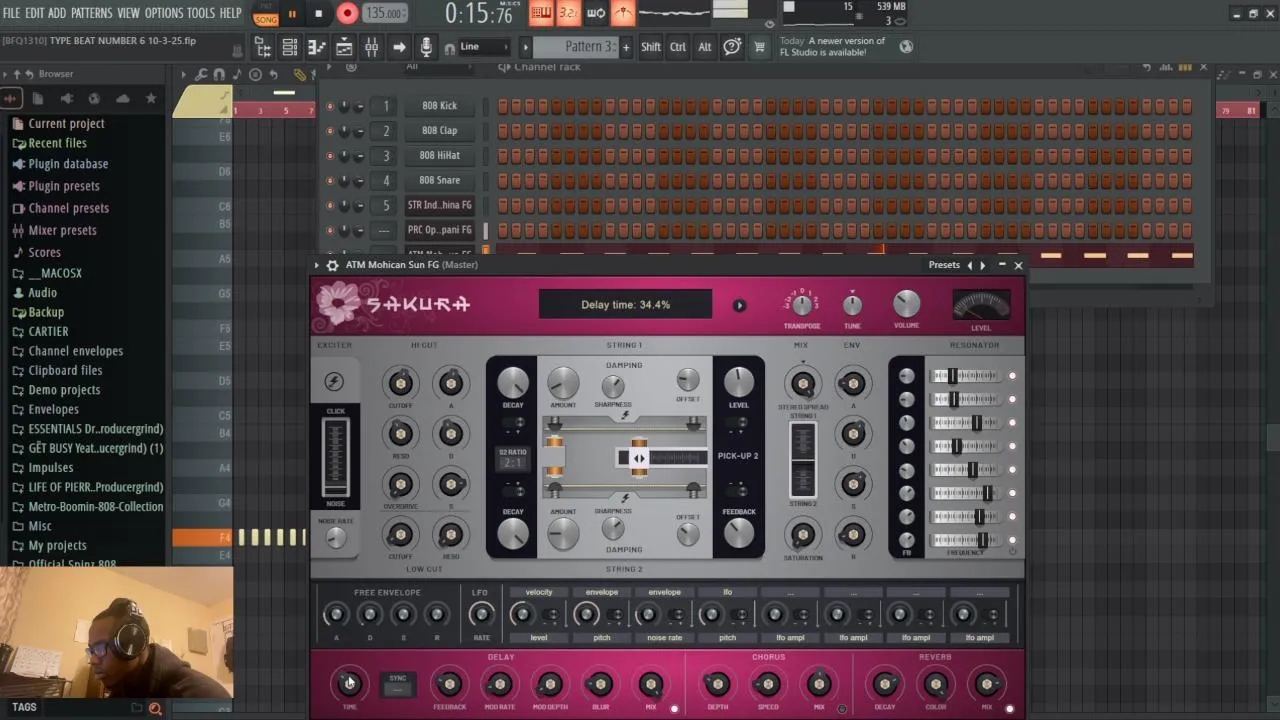Toggle the Delay effect on/off LED
The height and width of the screenshot is (720, 1280).
click(x=674, y=709)
